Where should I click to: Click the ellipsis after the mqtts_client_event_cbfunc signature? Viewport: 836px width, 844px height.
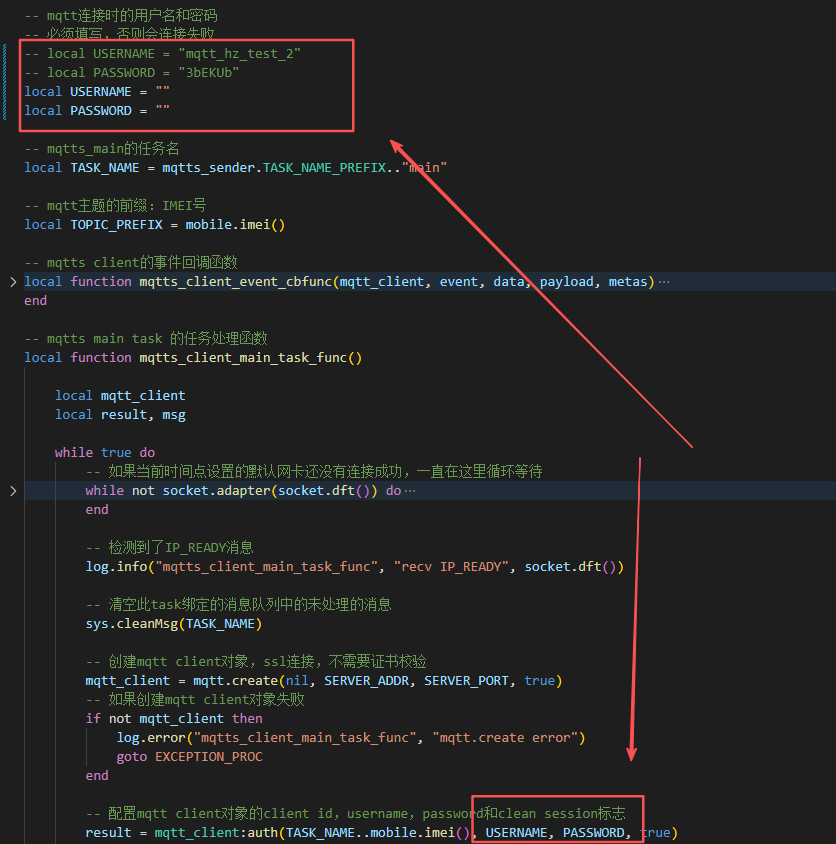[664, 282]
